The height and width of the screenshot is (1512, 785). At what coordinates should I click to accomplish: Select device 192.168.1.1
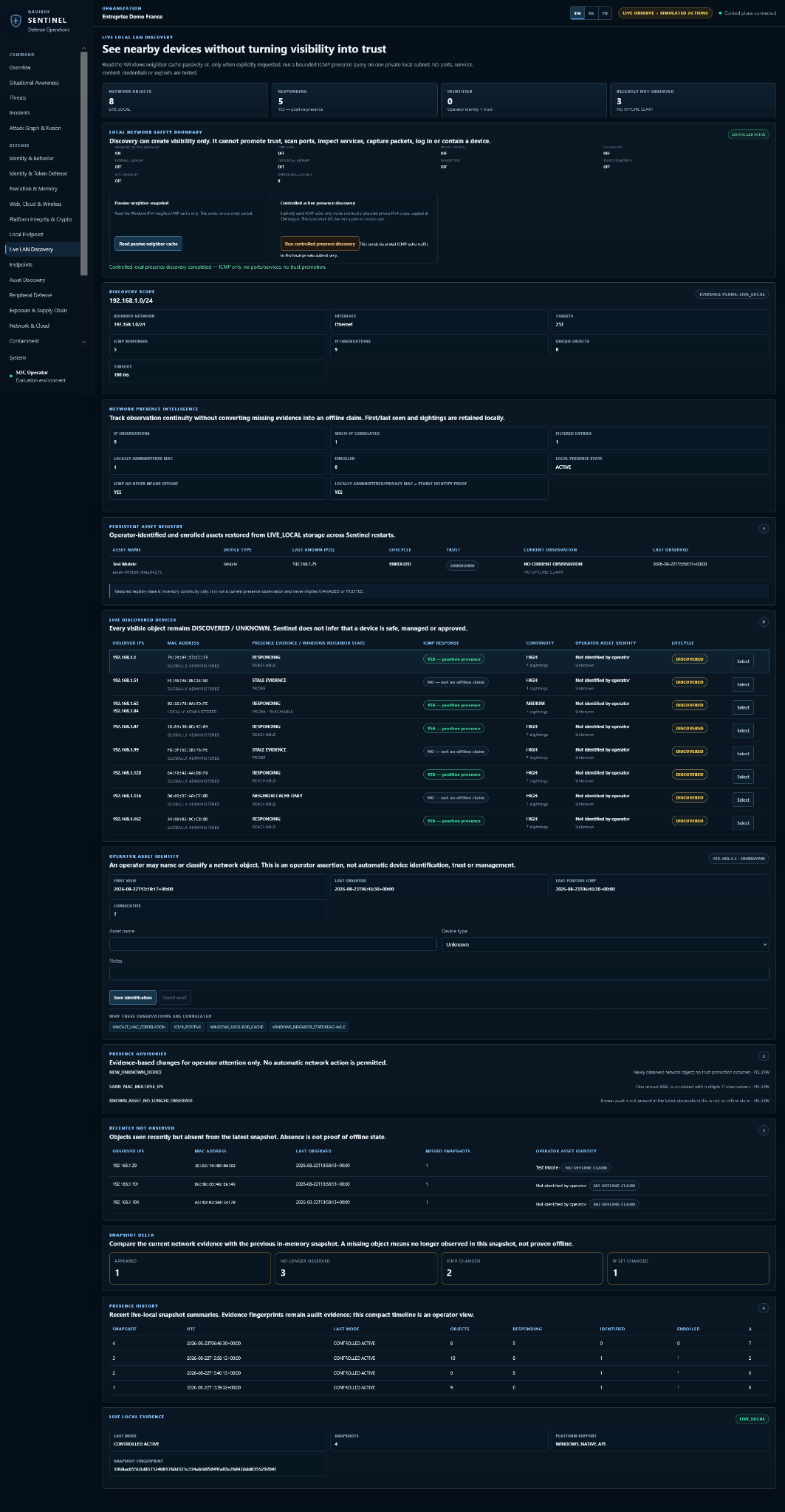(x=743, y=661)
